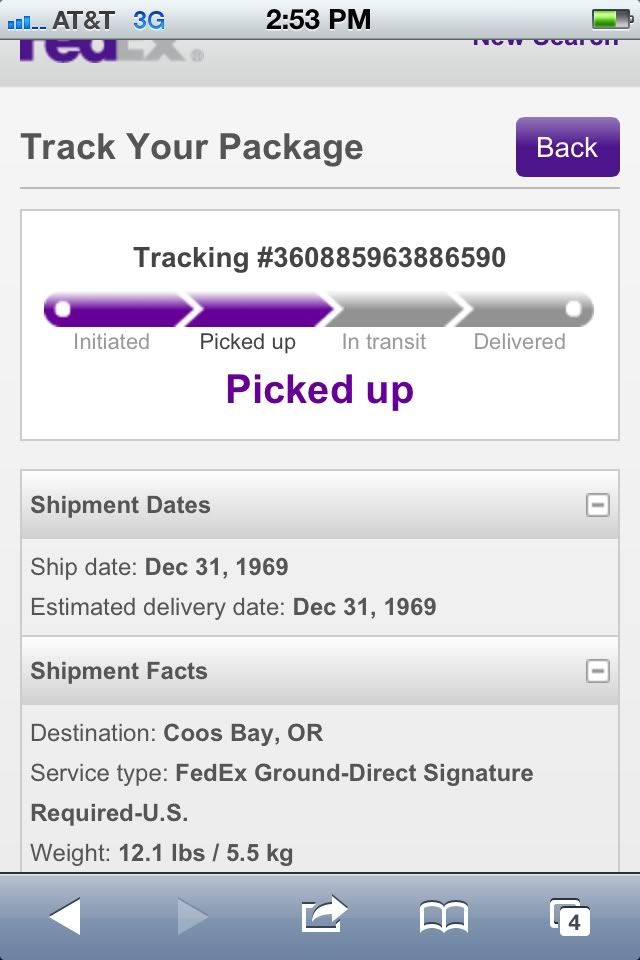Tap the tracking number 360885963886590

pyautogui.click(x=320, y=258)
